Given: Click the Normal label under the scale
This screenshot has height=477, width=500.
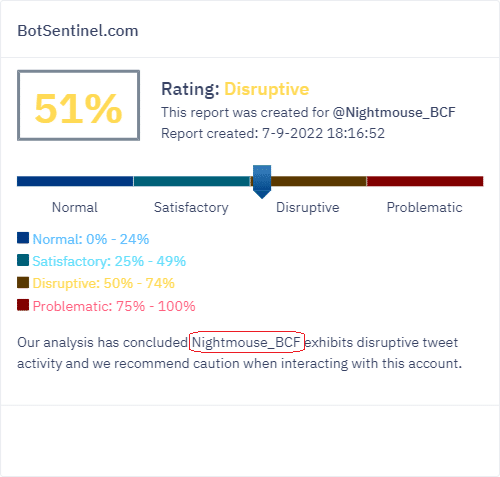Looking at the screenshot, I should coord(75,207).
